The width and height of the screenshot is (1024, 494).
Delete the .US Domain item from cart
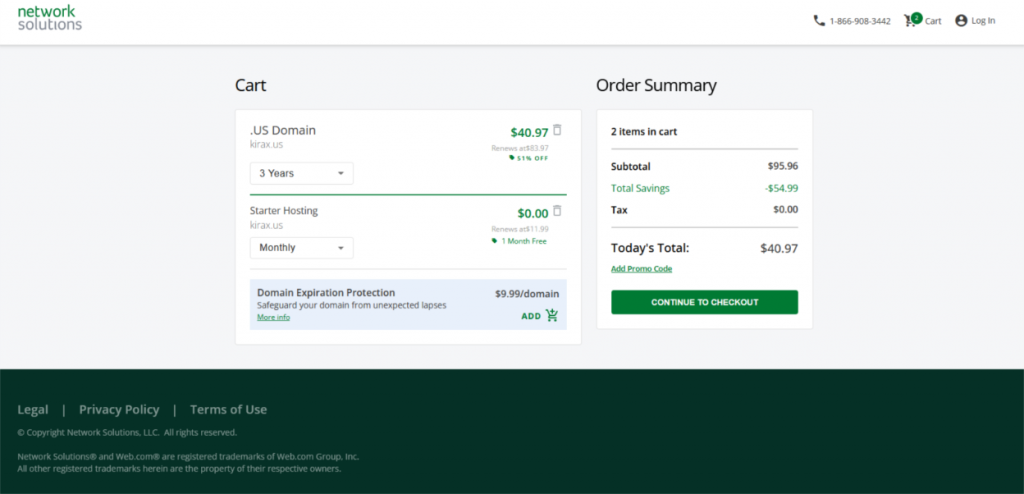point(557,130)
